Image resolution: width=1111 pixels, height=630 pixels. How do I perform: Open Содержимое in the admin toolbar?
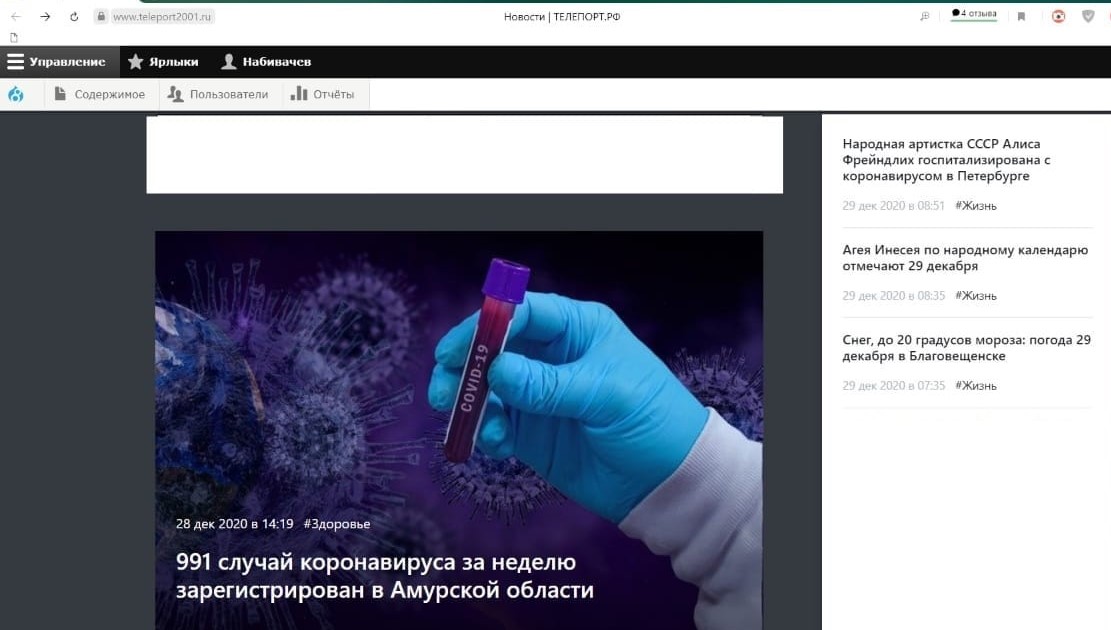[99, 94]
